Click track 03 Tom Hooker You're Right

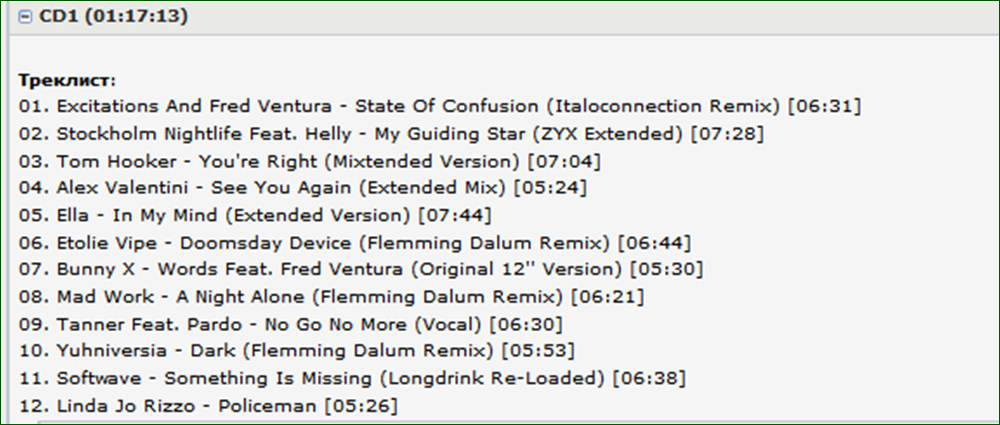[x=309, y=162]
